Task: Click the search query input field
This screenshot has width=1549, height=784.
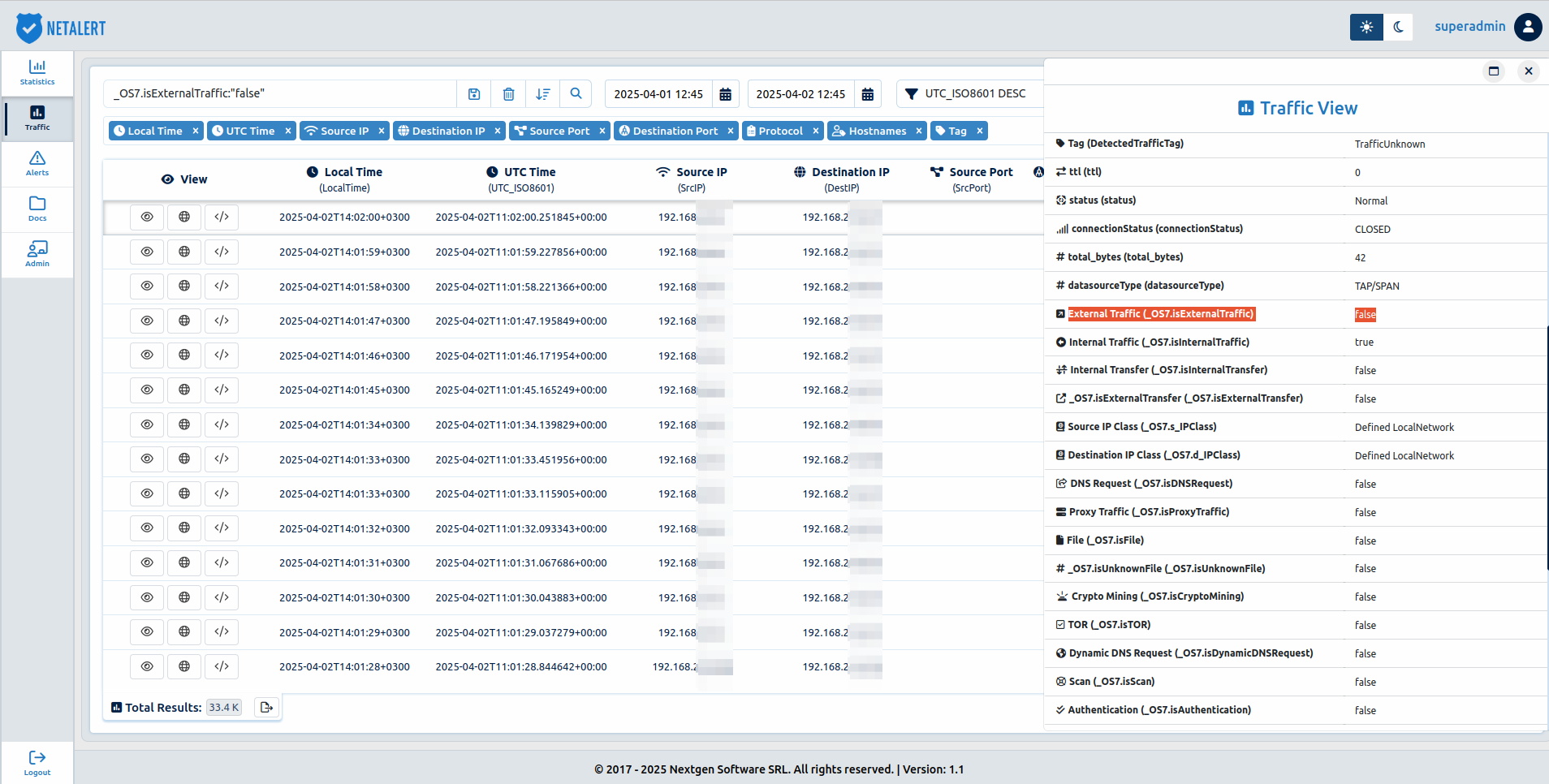Action: coord(280,93)
